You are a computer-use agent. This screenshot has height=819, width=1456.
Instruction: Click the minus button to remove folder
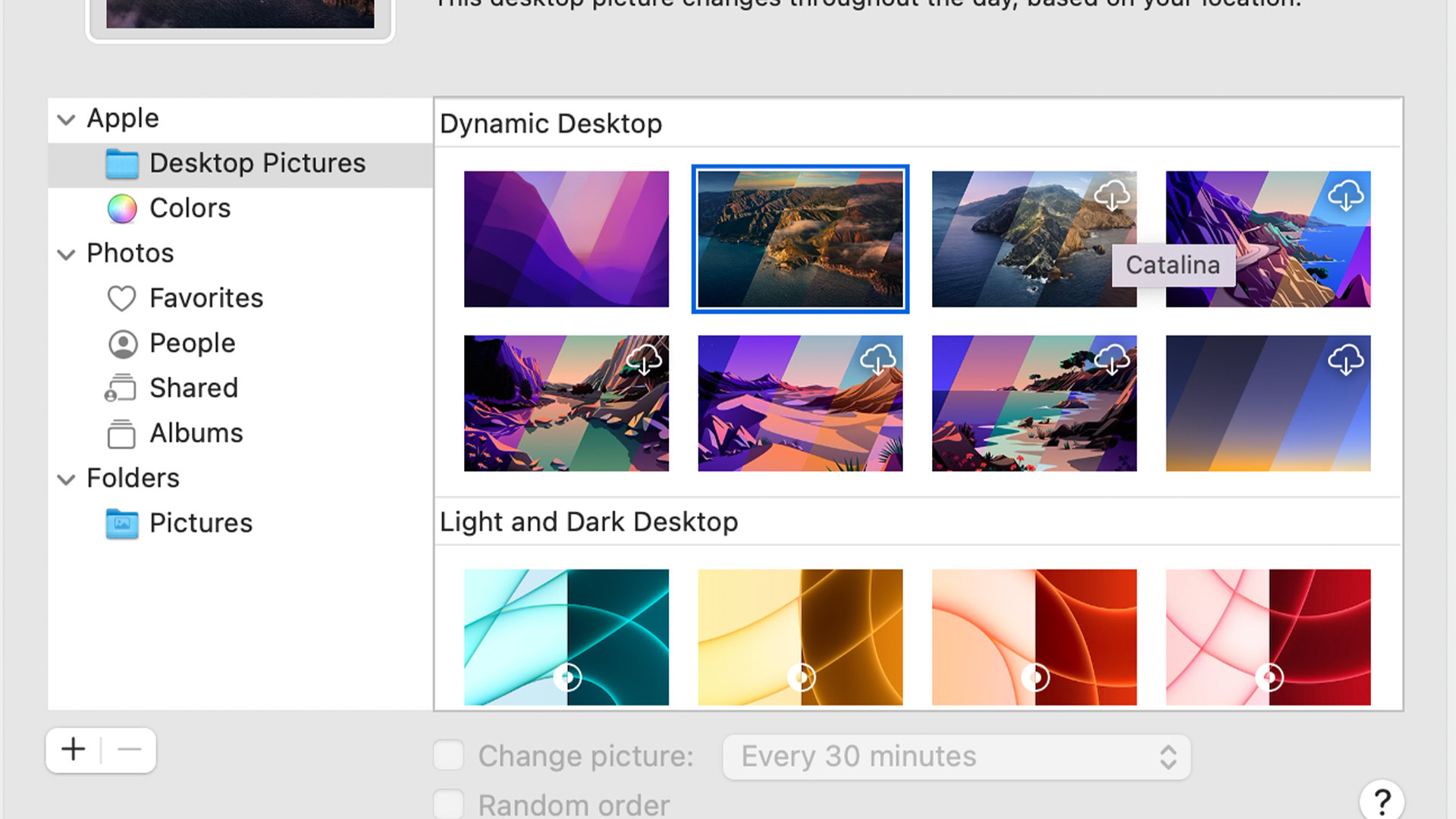[130, 750]
